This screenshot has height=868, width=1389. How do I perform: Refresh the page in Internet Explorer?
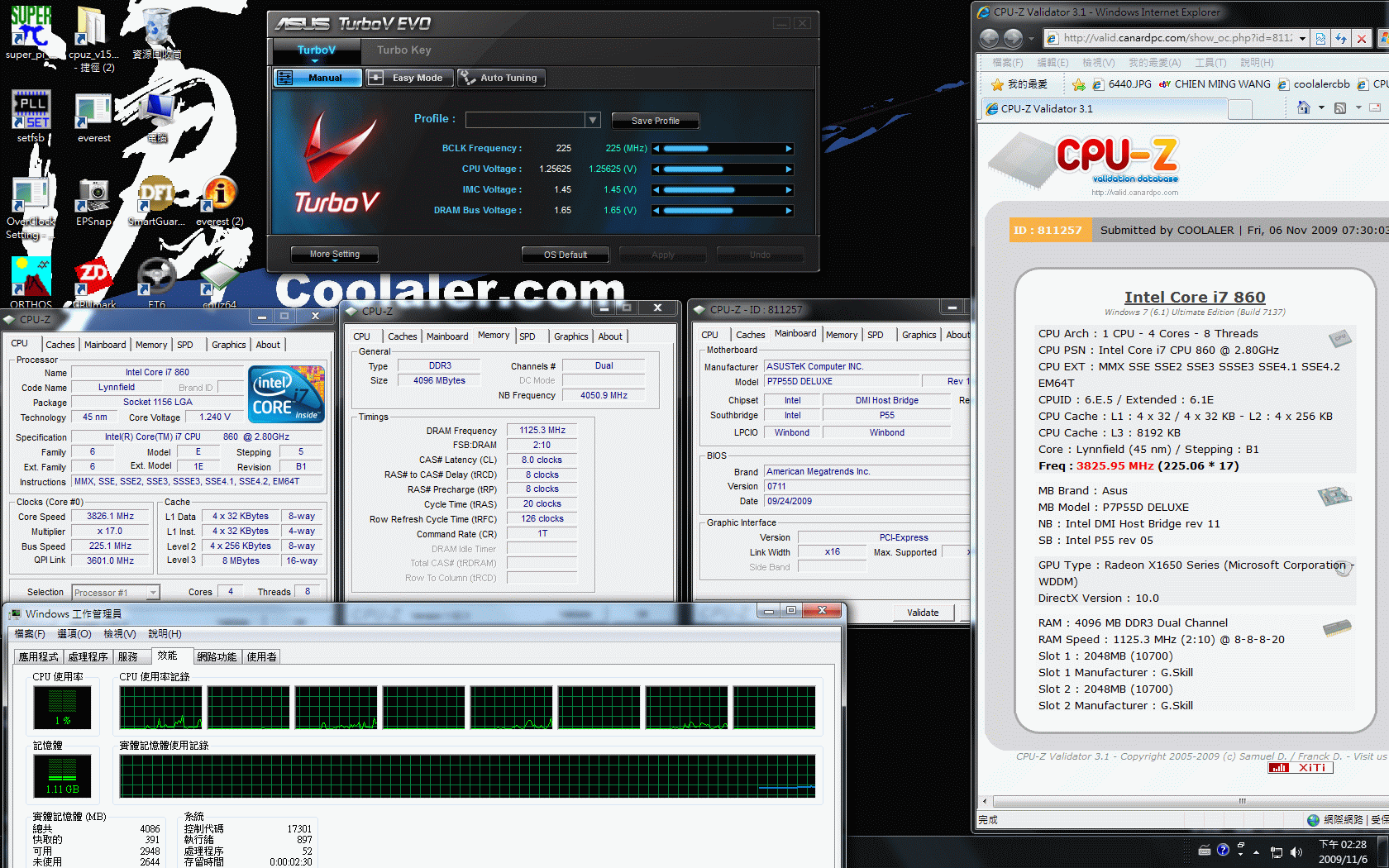[x=1340, y=38]
